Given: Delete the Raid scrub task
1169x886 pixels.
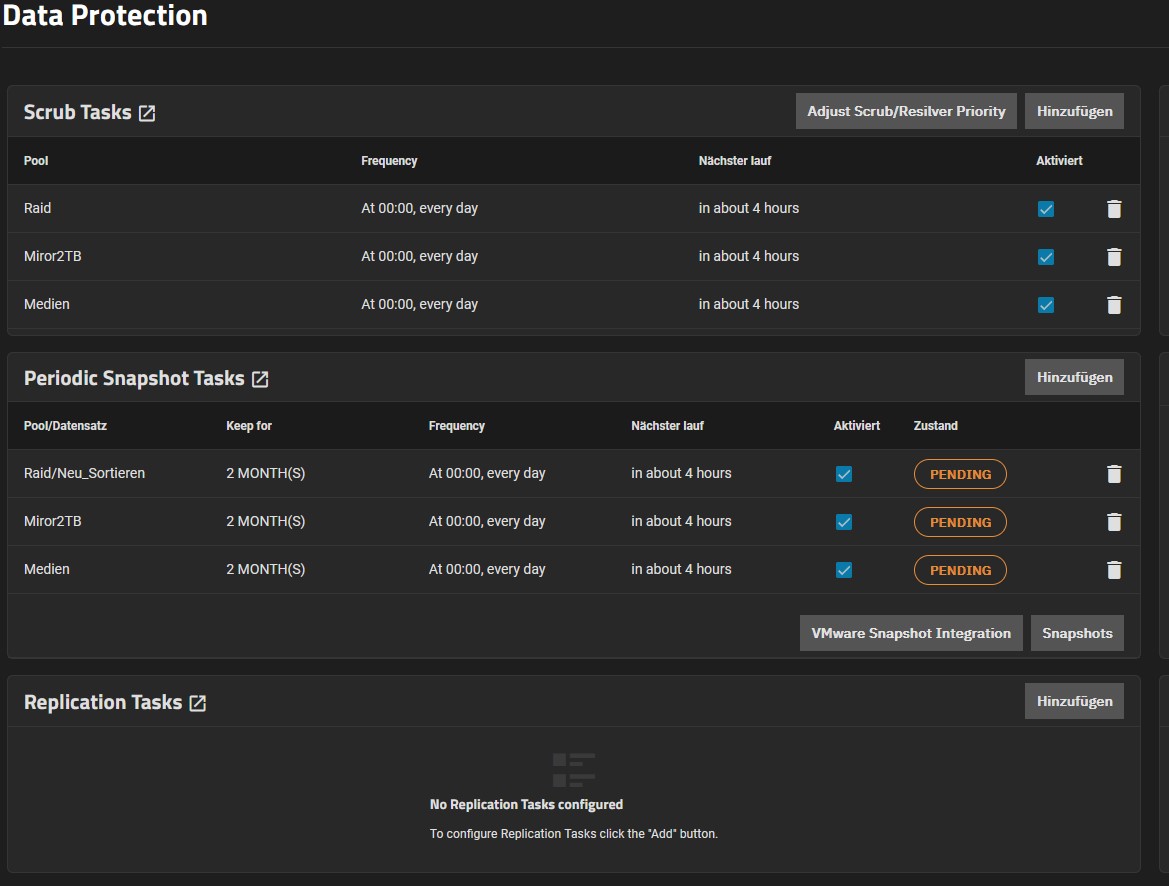Looking at the screenshot, I should tap(1114, 209).
